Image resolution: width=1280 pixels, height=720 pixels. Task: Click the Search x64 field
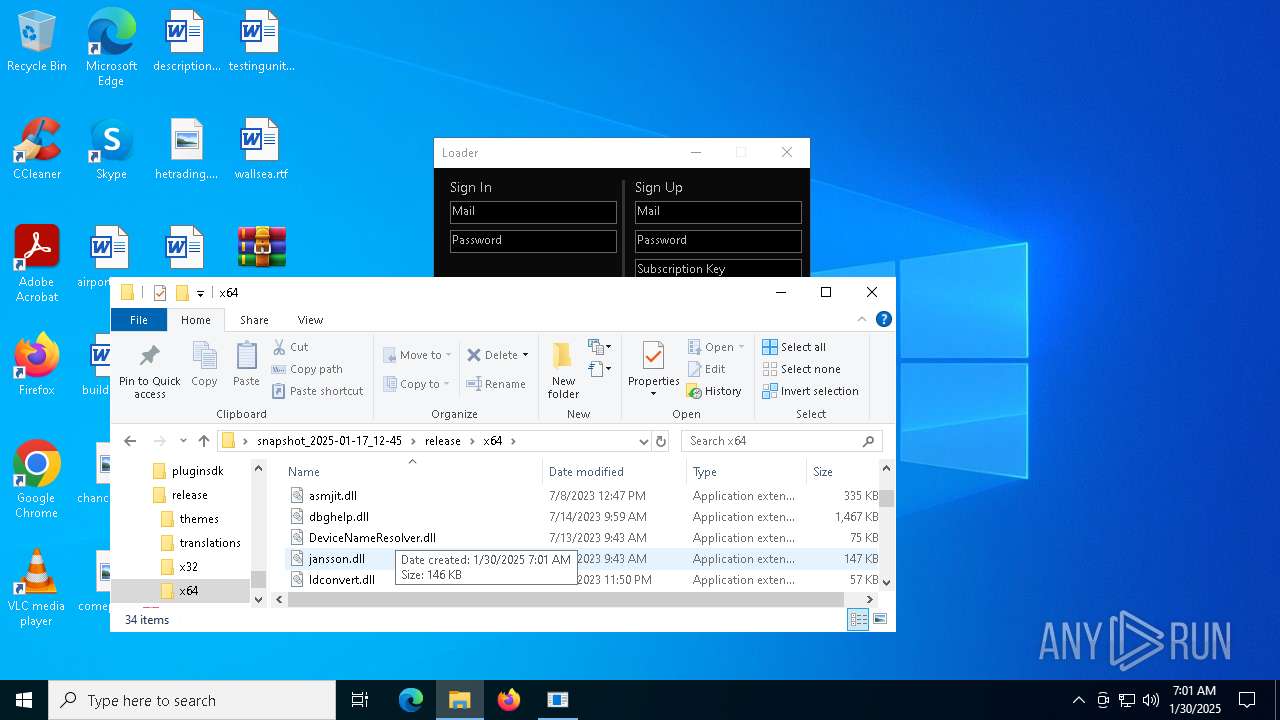(x=783, y=441)
